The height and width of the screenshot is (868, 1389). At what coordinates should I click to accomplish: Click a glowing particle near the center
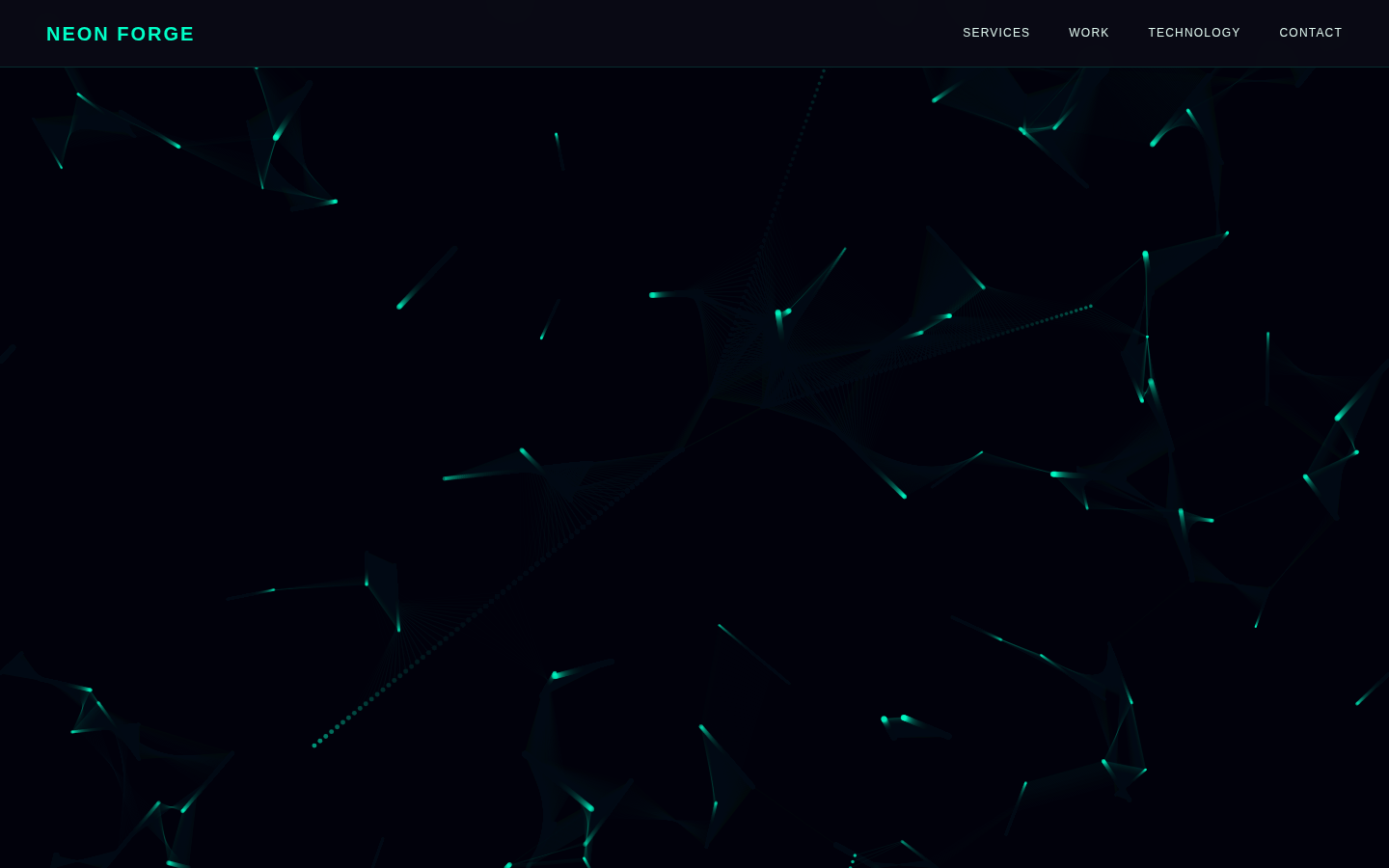click(777, 312)
